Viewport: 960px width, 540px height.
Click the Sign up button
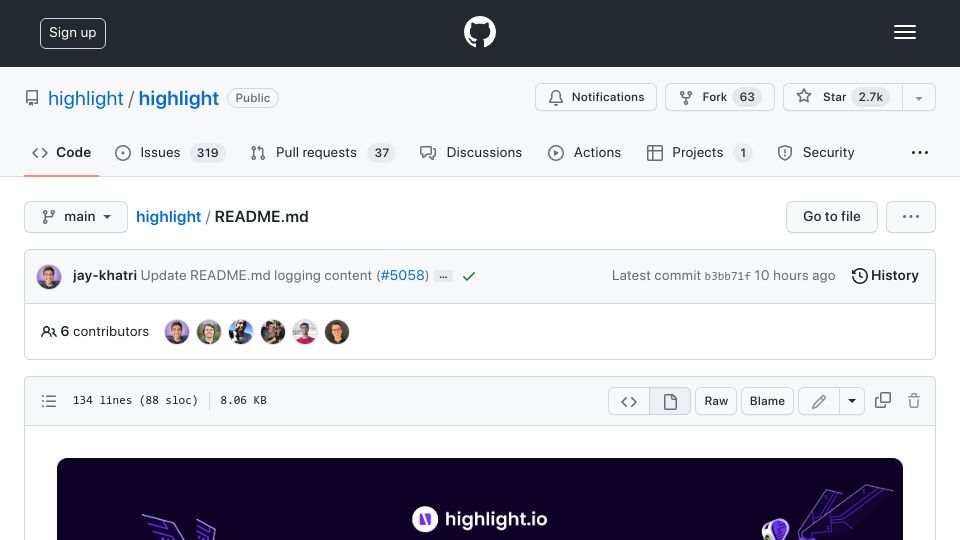click(x=73, y=33)
